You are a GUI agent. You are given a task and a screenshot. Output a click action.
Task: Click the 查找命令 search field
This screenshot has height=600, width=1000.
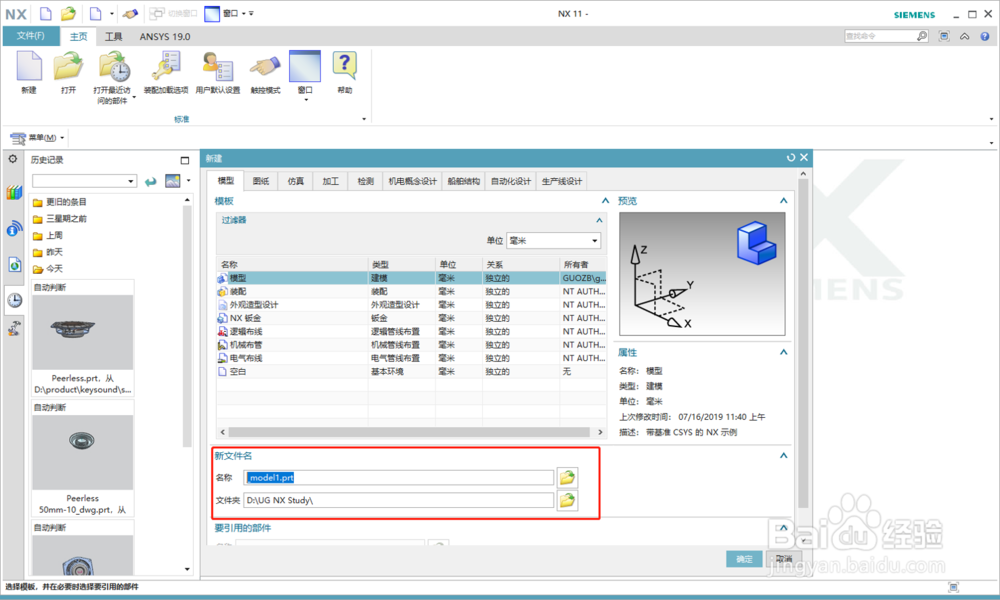click(880, 36)
